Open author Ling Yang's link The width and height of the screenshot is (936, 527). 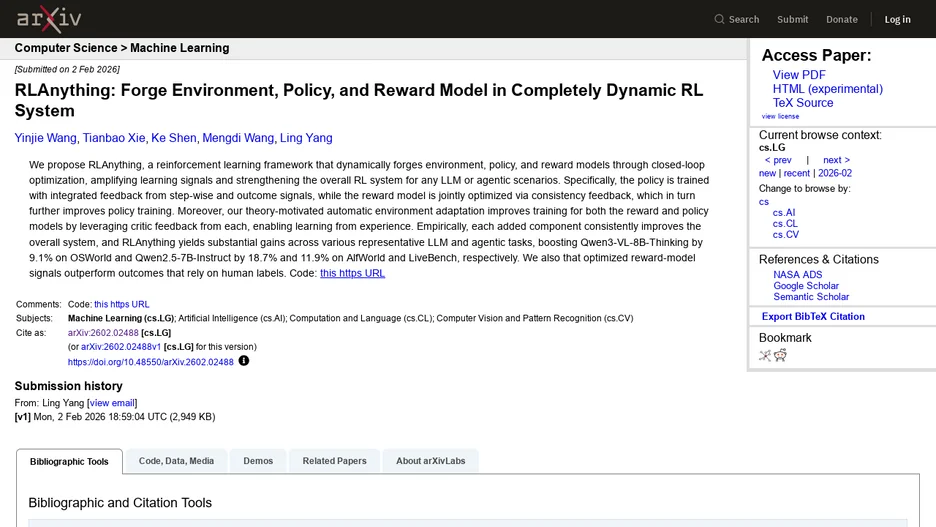tap(306, 138)
